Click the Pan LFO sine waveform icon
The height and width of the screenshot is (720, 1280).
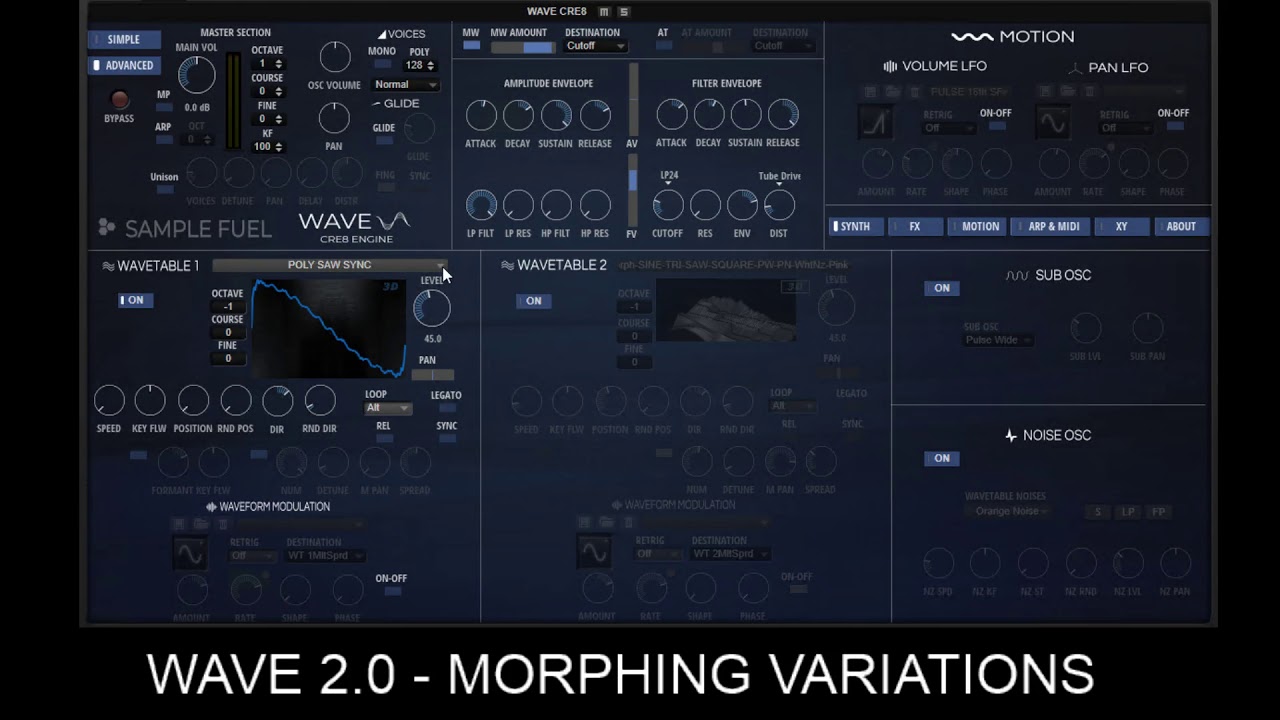click(1052, 123)
